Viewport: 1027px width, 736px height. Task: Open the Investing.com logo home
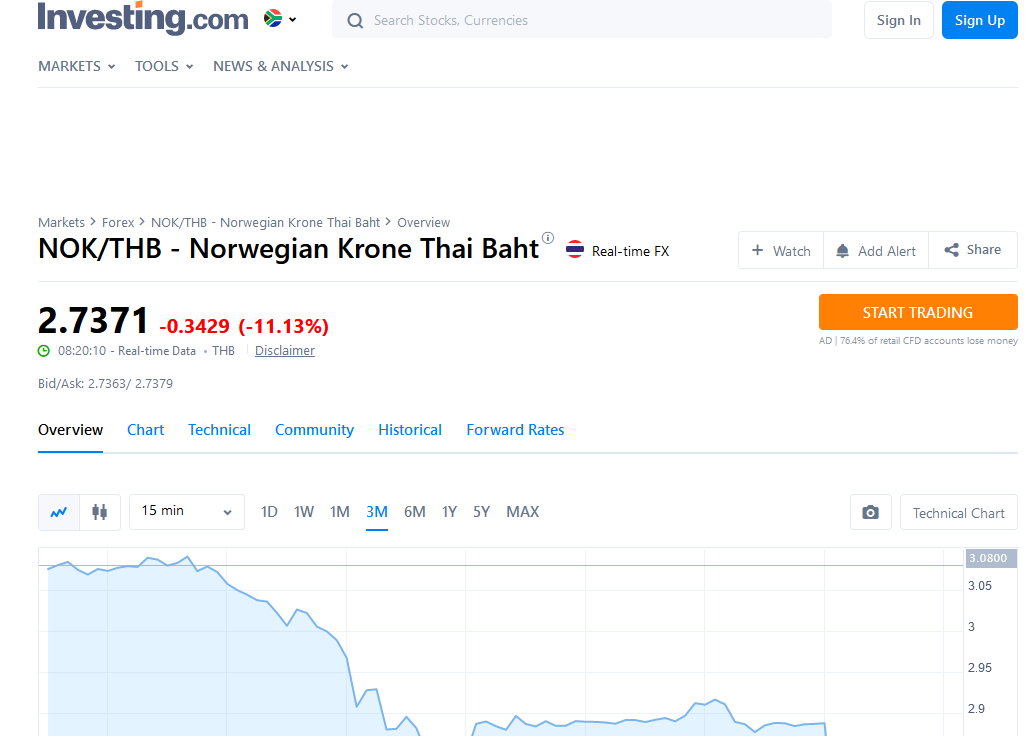coord(143,19)
